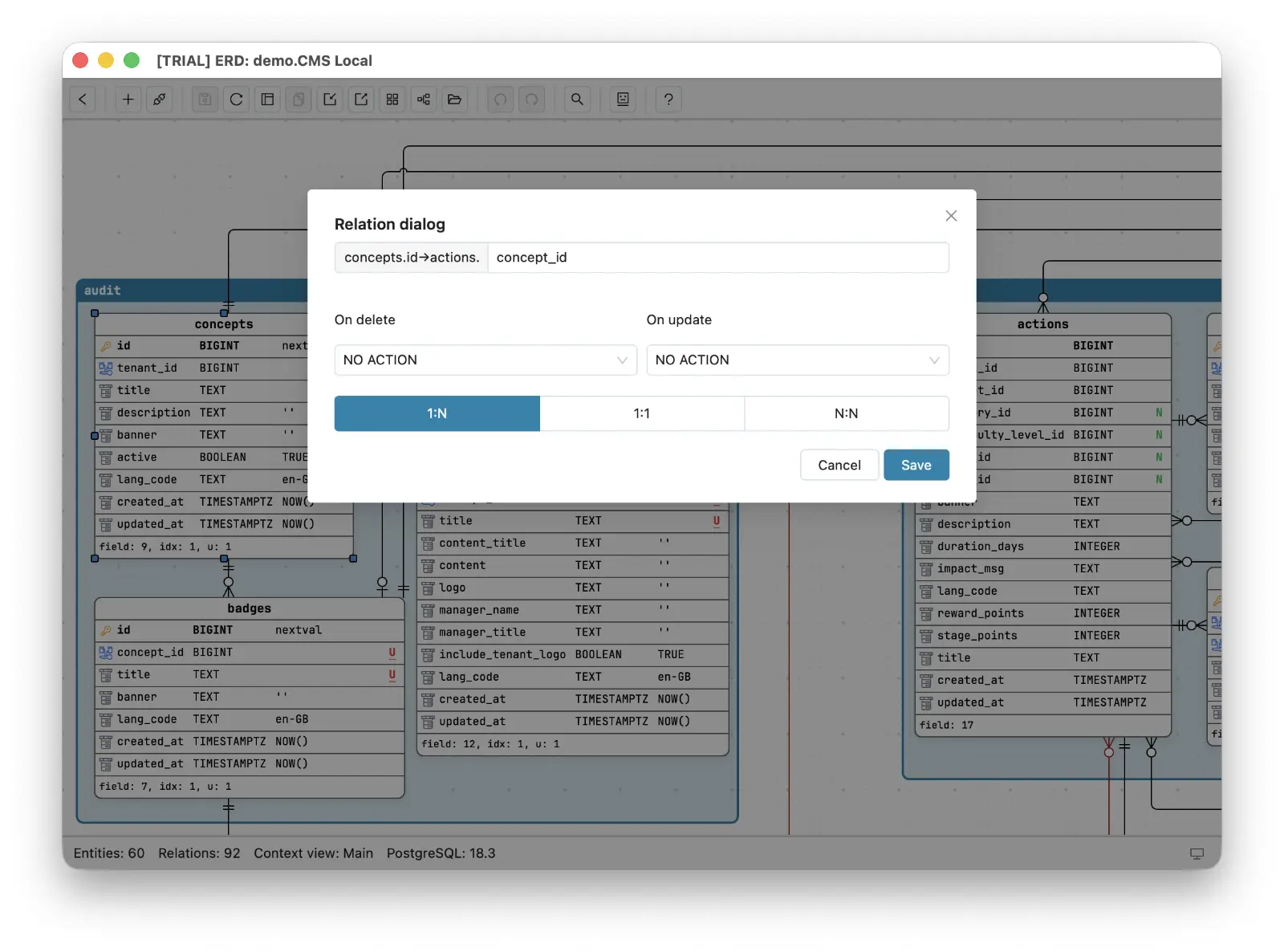Click the face feedback toolbar icon
1284x952 pixels.
623,100
